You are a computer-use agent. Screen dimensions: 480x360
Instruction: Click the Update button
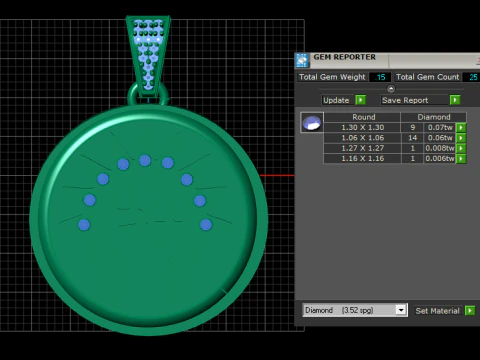338,100
